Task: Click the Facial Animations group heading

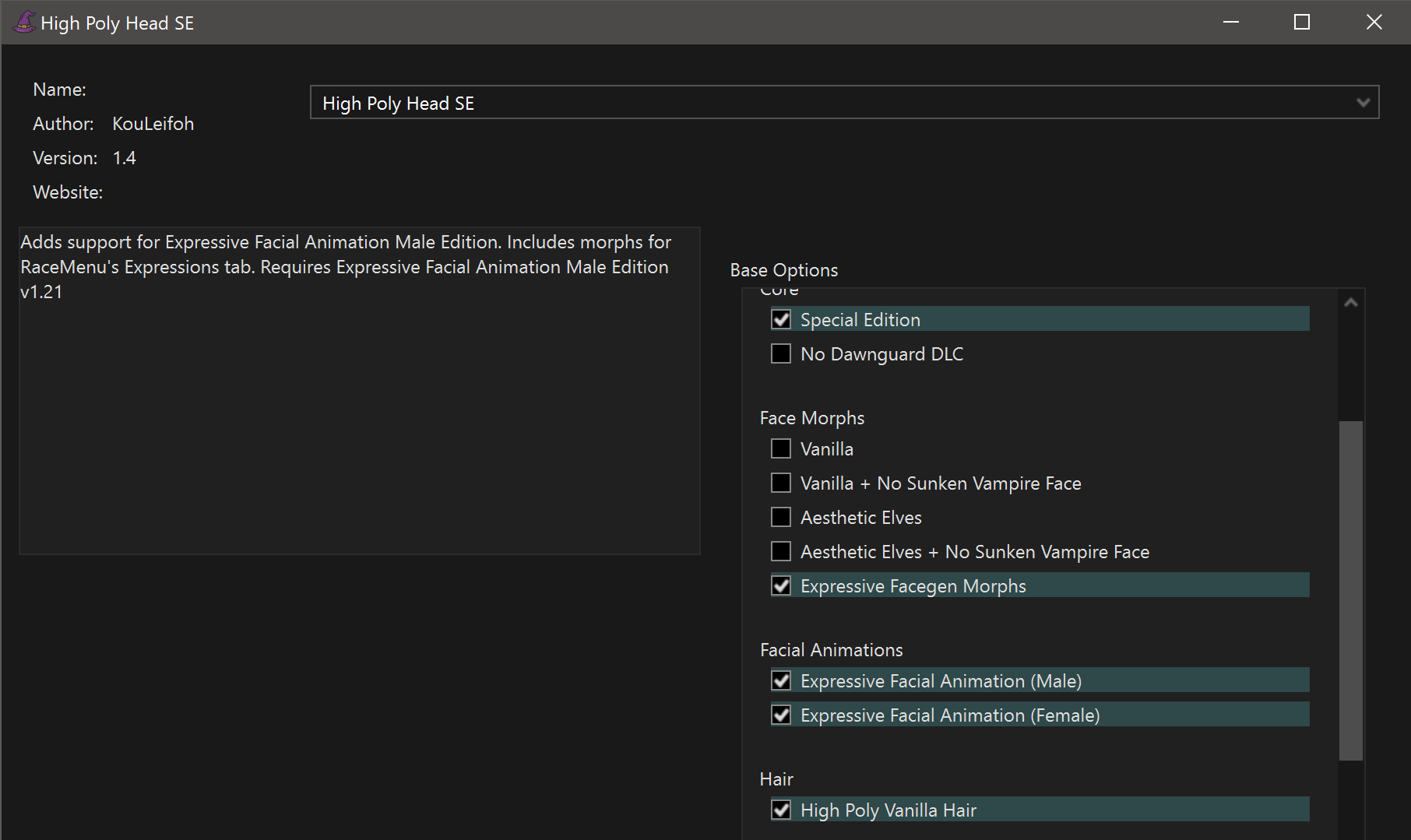Action: pos(832,650)
